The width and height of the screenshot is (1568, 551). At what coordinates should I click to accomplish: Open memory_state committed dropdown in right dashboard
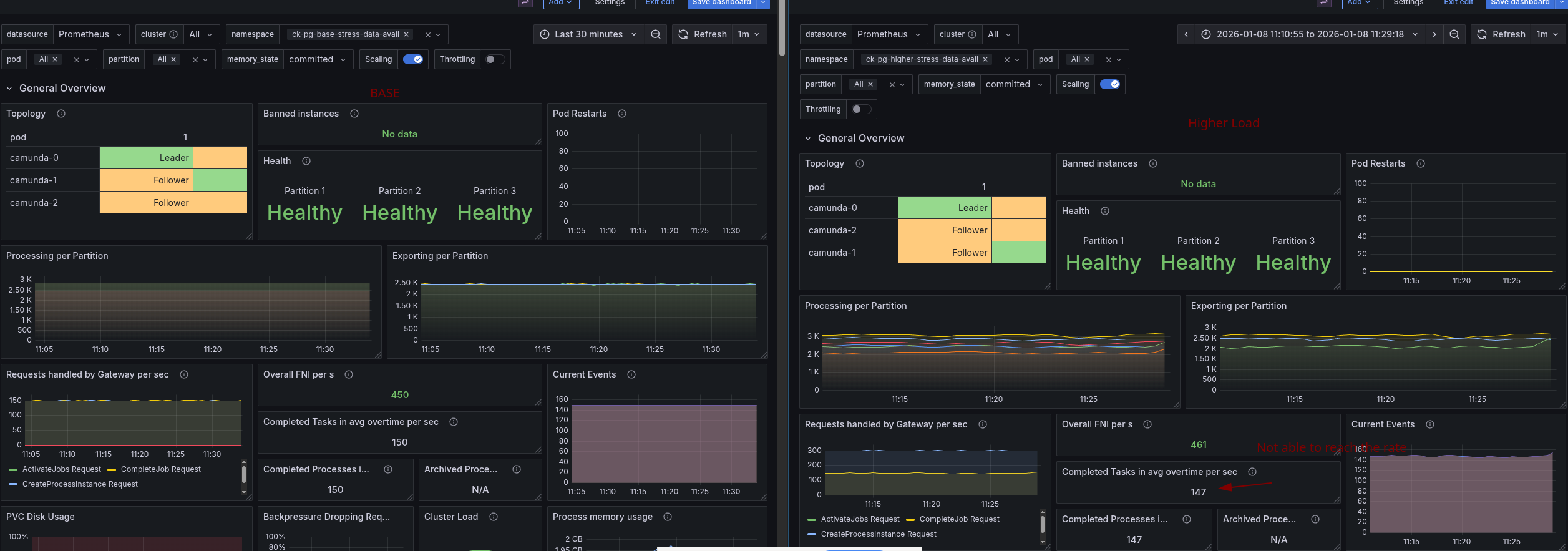pos(1013,84)
